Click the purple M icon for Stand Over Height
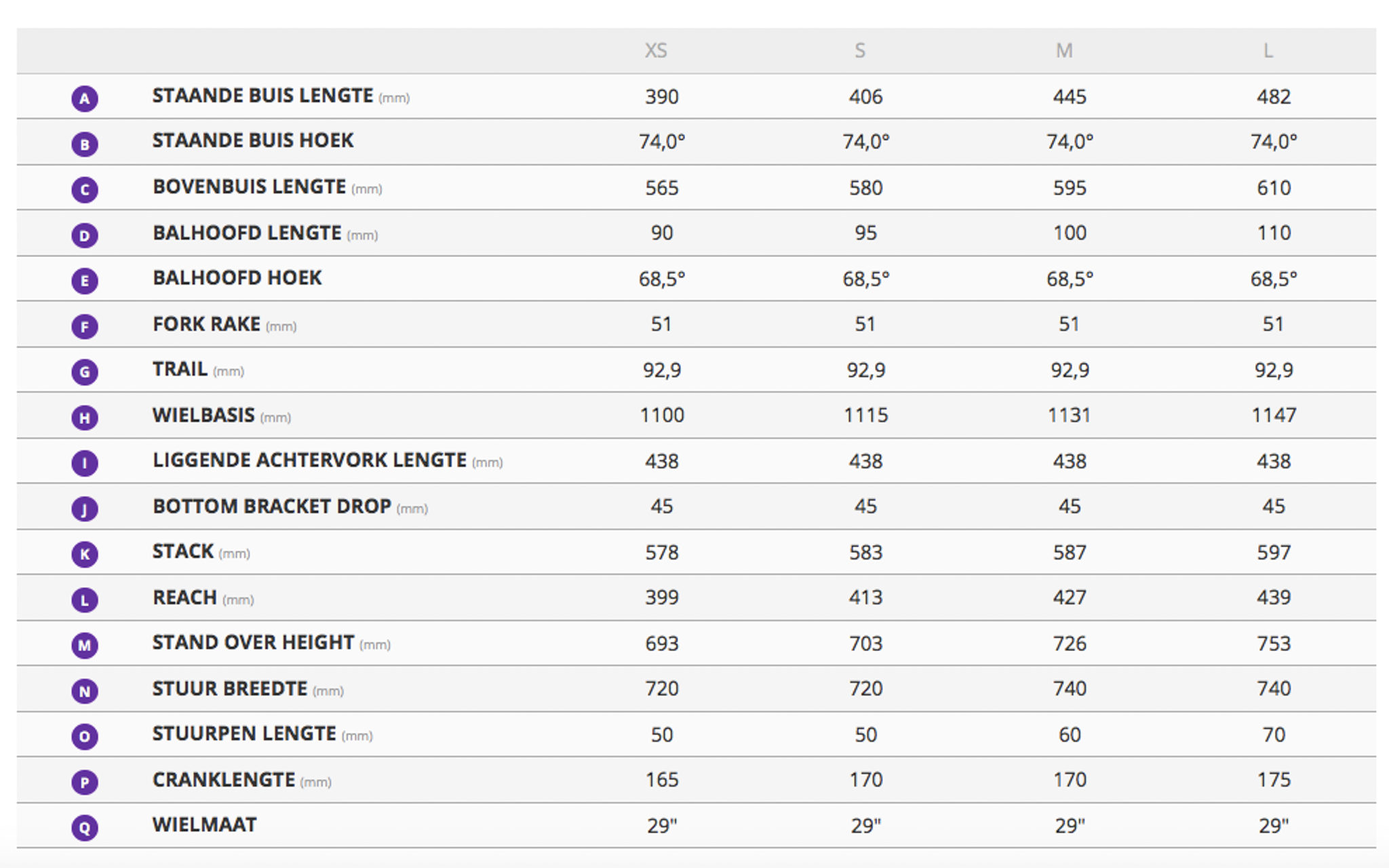 pyautogui.click(x=85, y=645)
